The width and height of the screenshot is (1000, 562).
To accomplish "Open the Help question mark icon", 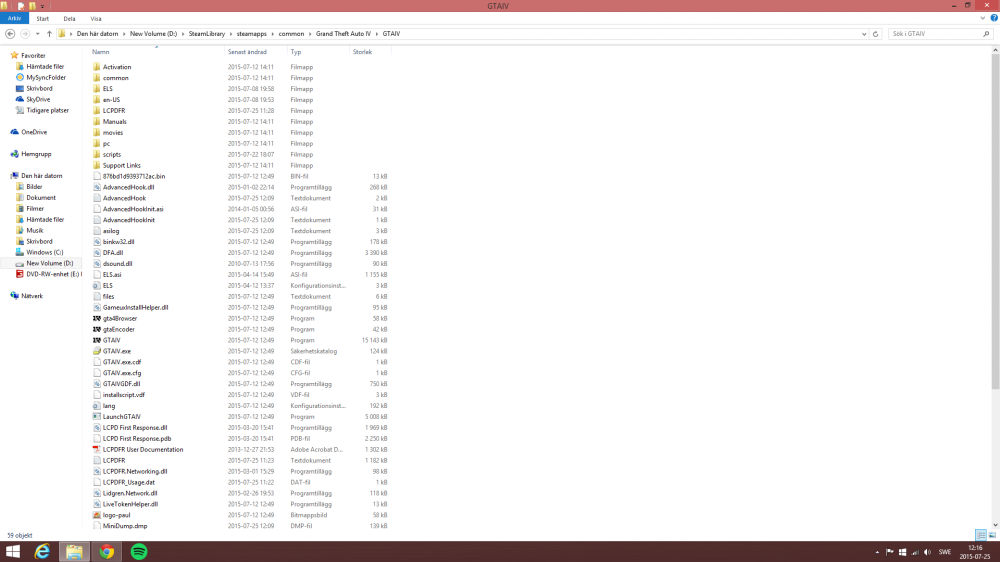I will coord(994,18).
